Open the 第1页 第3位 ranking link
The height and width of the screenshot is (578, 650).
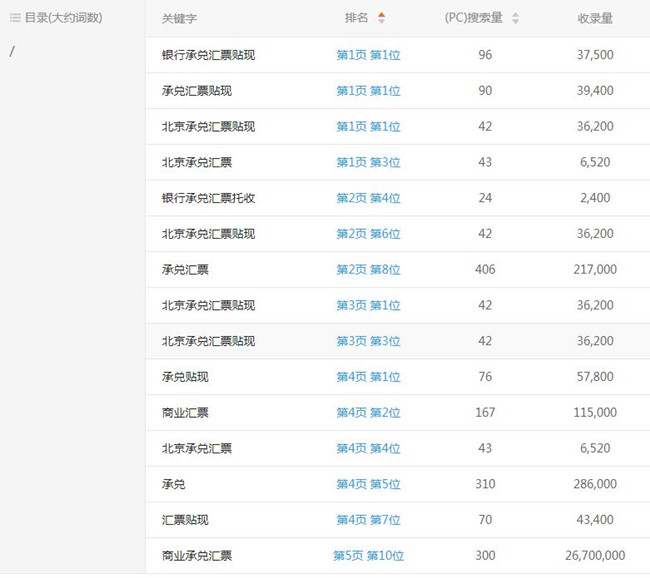click(368, 162)
